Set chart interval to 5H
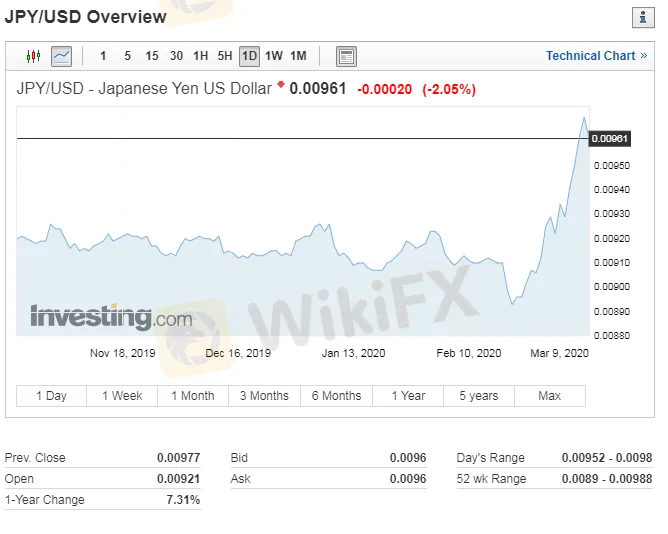The width and height of the screenshot is (668, 534). pyautogui.click(x=225, y=56)
